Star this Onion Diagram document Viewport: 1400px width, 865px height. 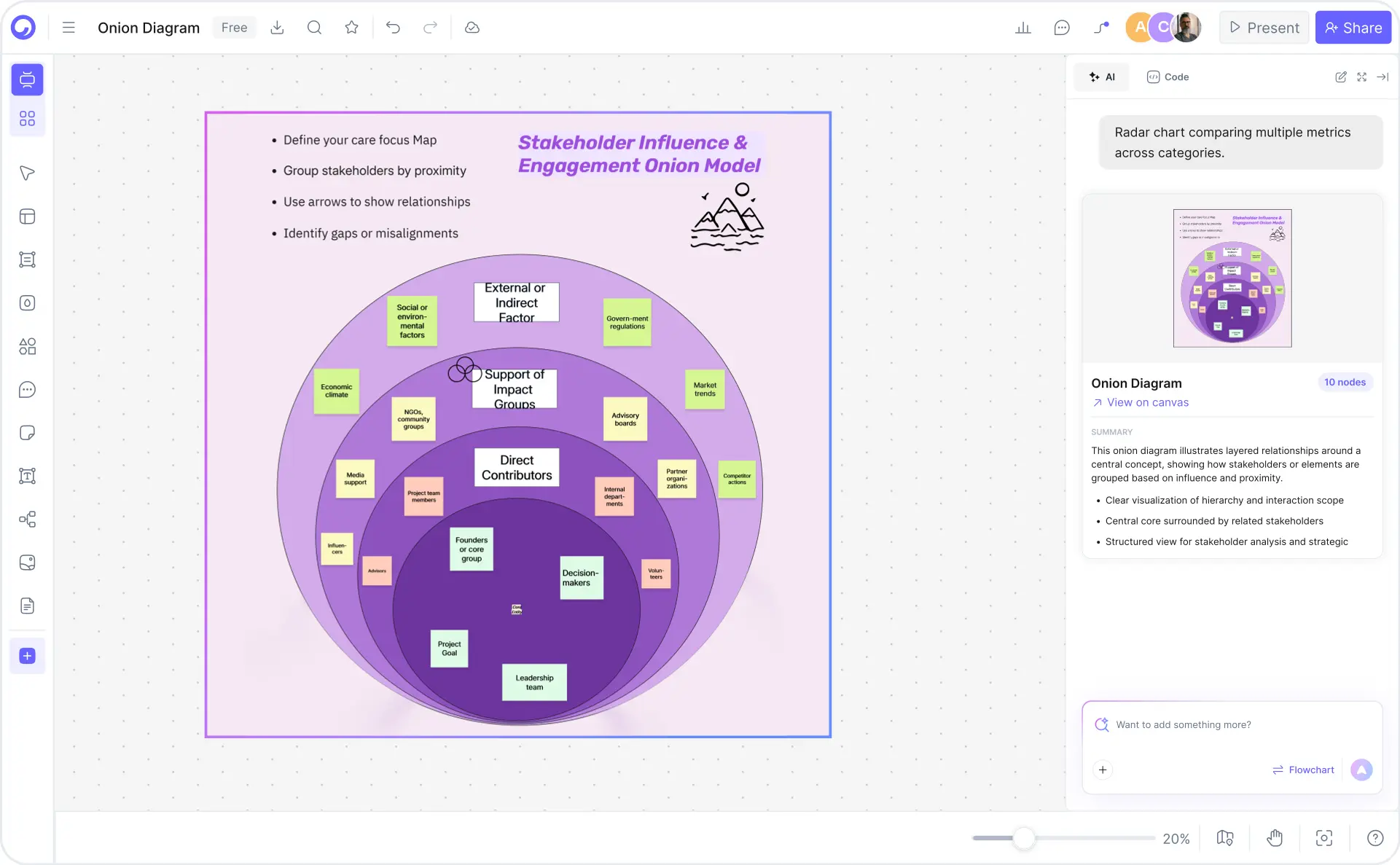point(352,28)
